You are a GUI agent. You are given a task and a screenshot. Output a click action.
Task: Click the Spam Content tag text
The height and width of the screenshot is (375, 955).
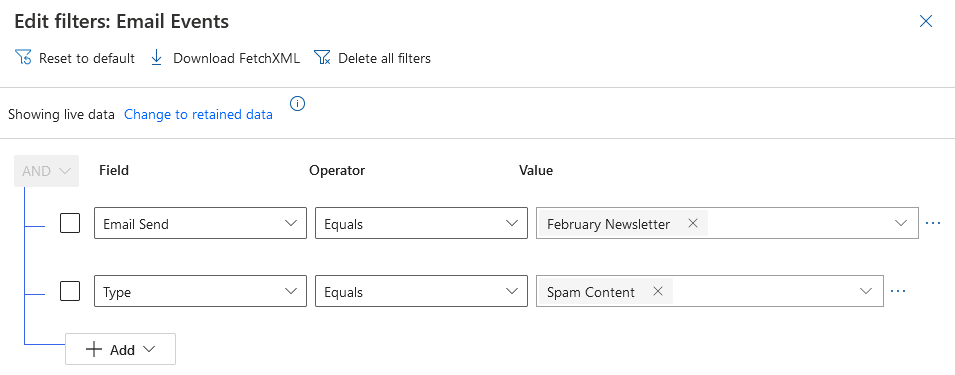click(x=591, y=292)
